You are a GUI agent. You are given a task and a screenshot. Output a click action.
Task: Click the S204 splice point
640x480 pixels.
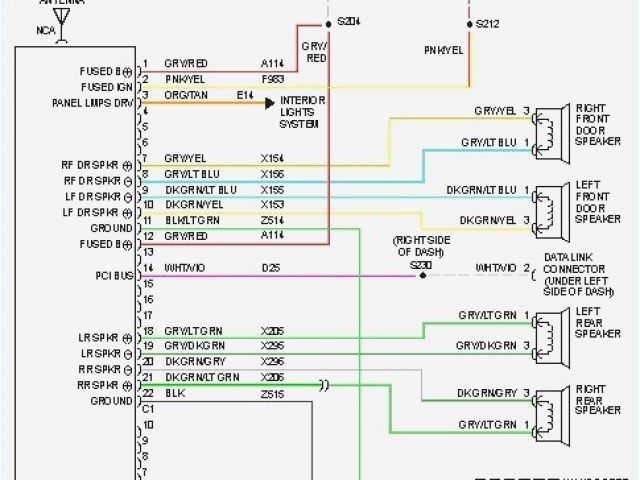pos(327,21)
